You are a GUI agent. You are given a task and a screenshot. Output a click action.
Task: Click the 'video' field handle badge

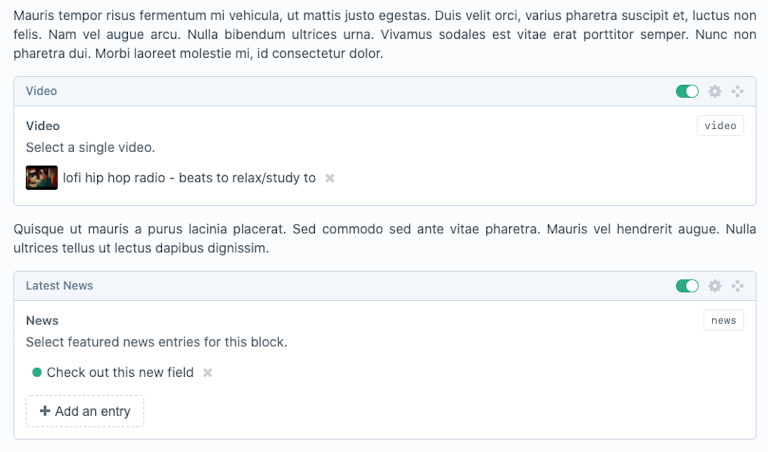[720, 126]
